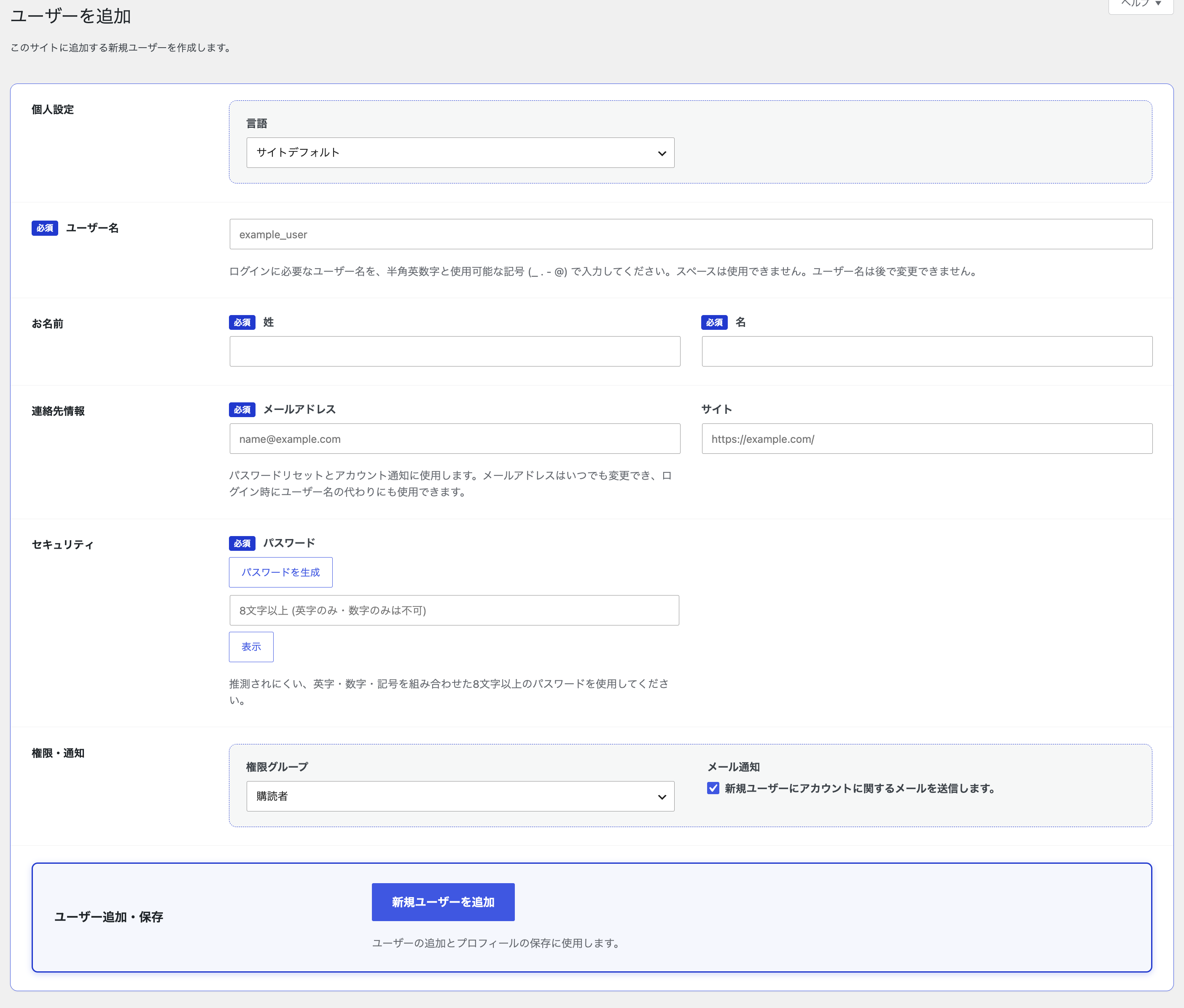Viewport: 1184px width, 1008px height.
Task: Click the メールアドレス input field
Action: [x=455, y=439]
